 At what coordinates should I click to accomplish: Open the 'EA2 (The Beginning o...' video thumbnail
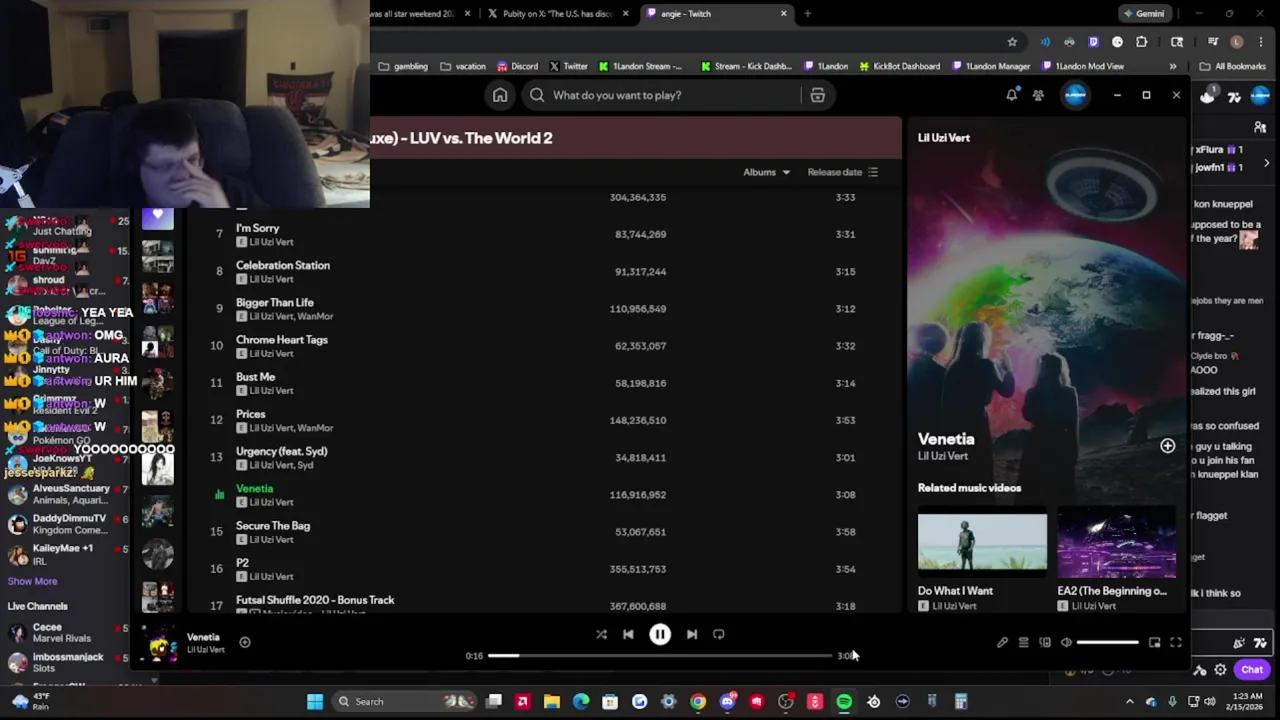pyautogui.click(x=1116, y=543)
